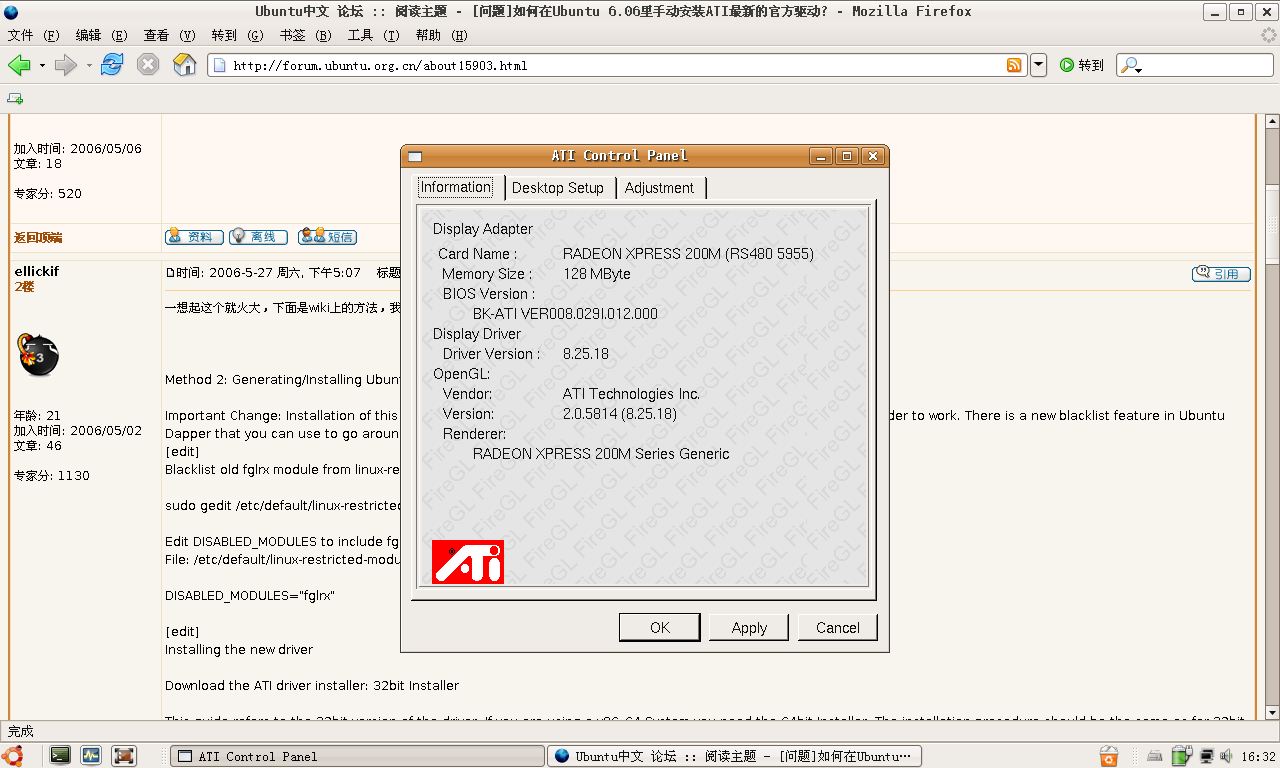Open the 文件 (F) menu
The width and height of the screenshot is (1280, 768).
[x=34, y=35]
